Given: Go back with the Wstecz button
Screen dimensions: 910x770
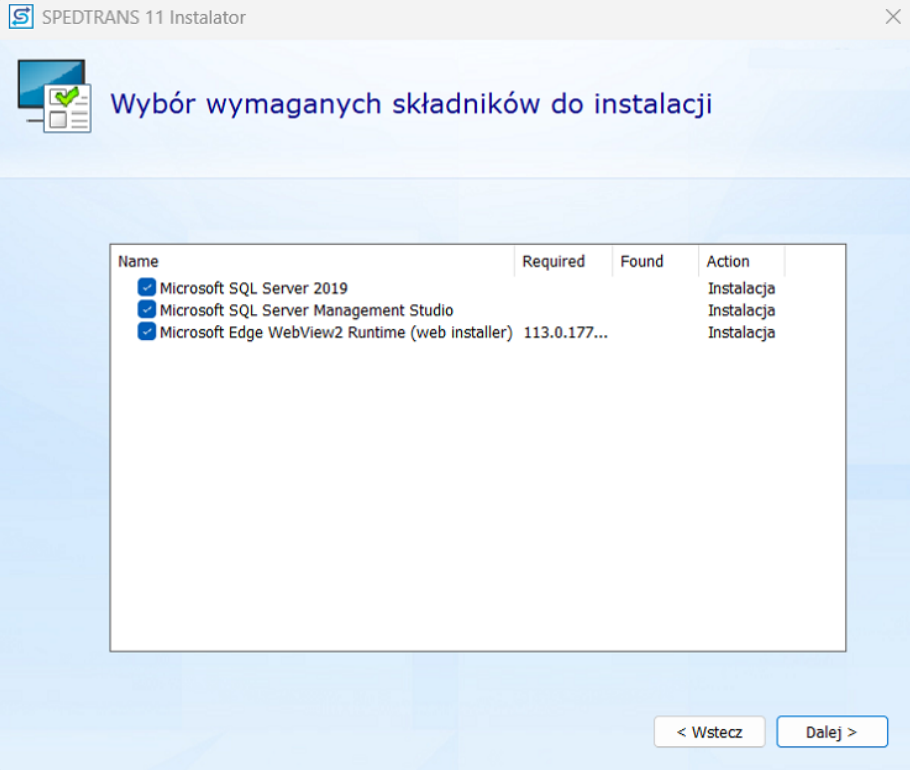Looking at the screenshot, I should (709, 732).
